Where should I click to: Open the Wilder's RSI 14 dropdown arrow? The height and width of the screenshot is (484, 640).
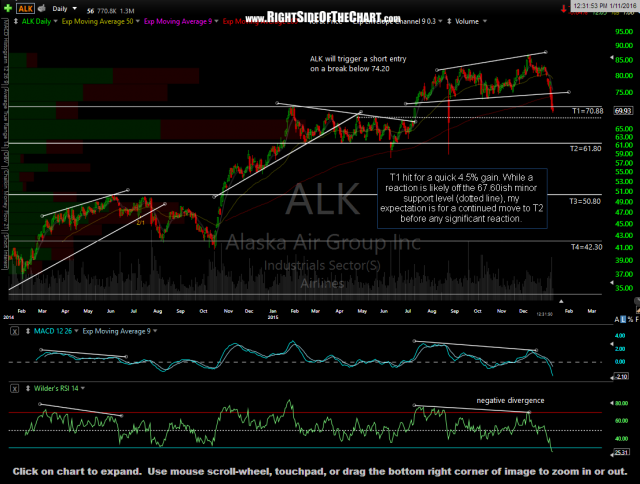click(82, 389)
